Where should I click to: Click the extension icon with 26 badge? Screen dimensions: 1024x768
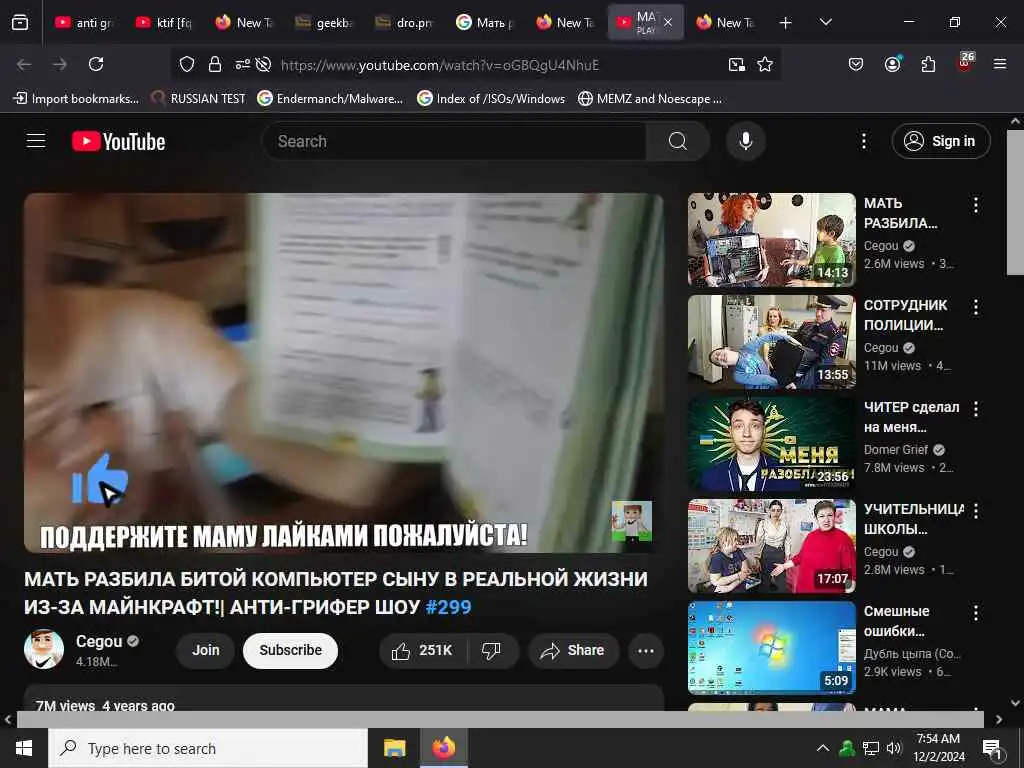965,63
